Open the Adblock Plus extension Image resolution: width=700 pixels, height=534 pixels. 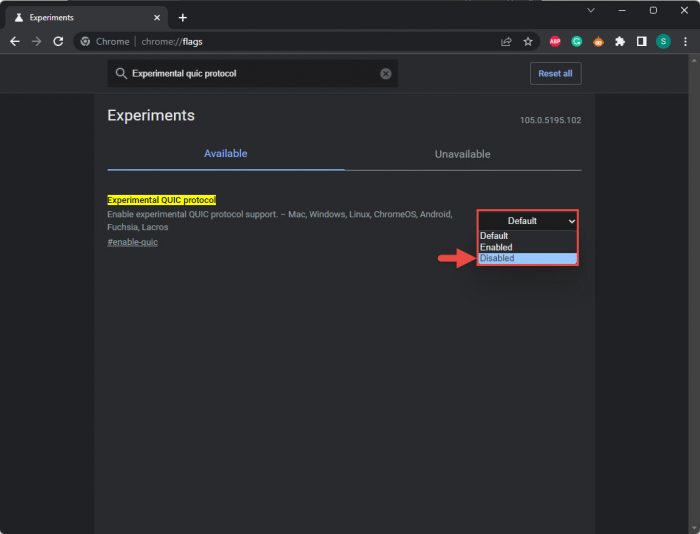(x=555, y=42)
